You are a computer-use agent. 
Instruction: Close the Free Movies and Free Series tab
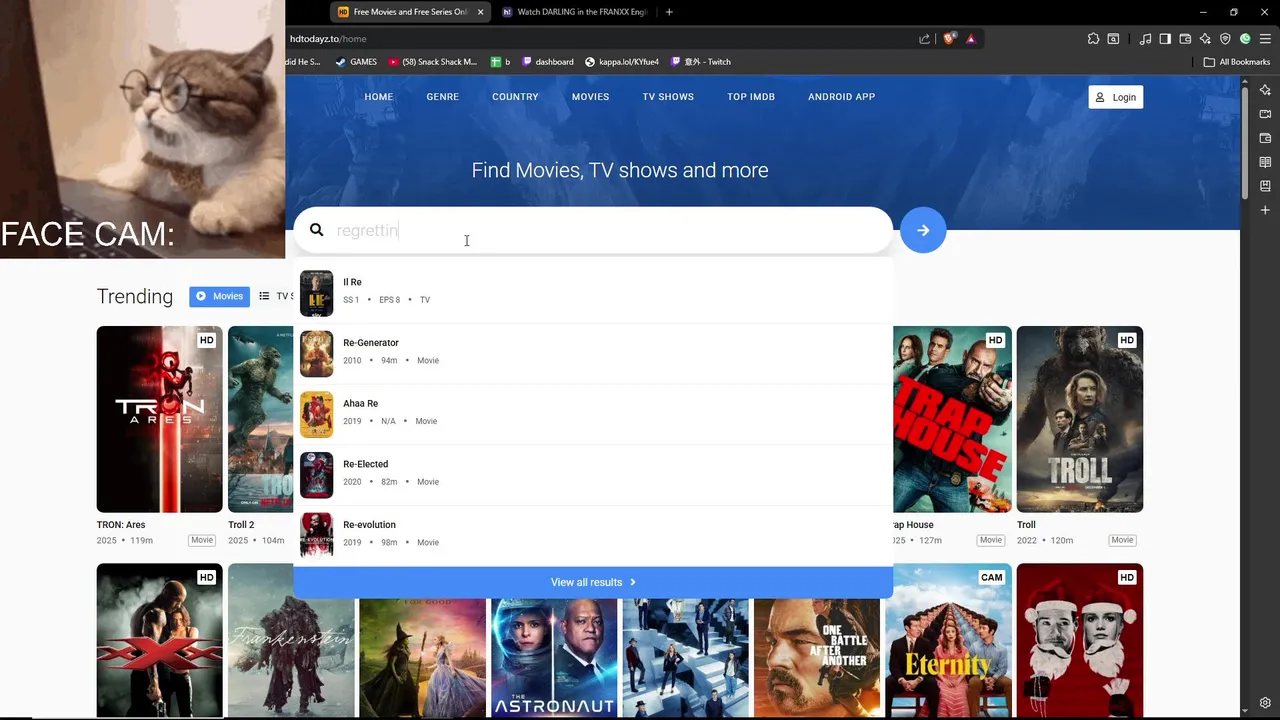pos(480,12)
